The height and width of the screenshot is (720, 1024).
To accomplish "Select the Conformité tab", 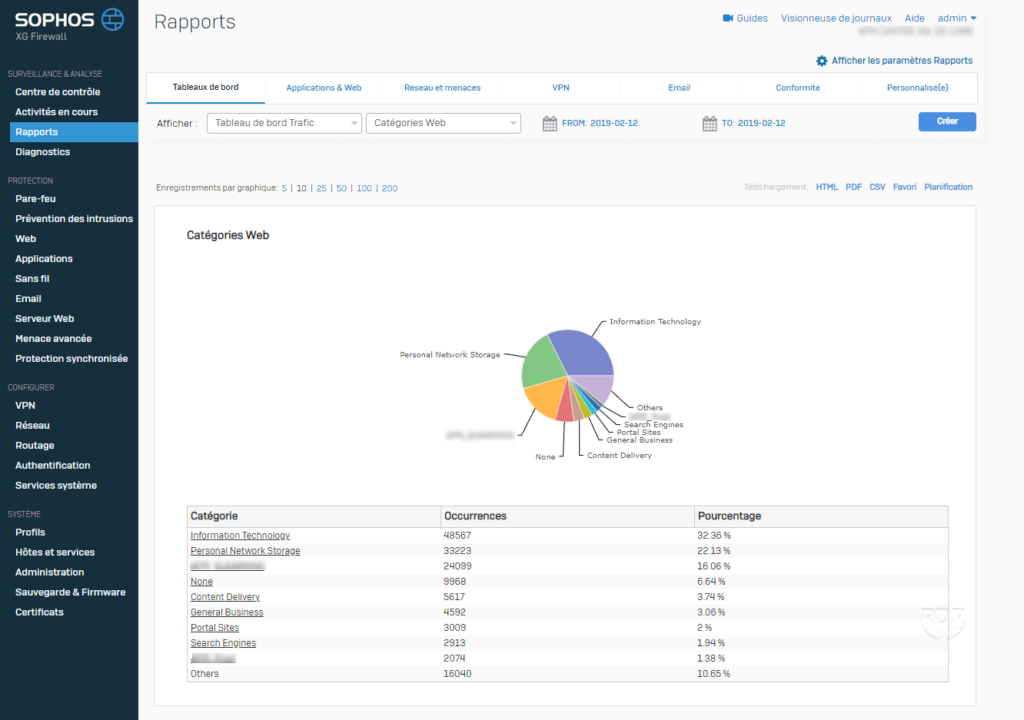I will (x=797, y=88).
